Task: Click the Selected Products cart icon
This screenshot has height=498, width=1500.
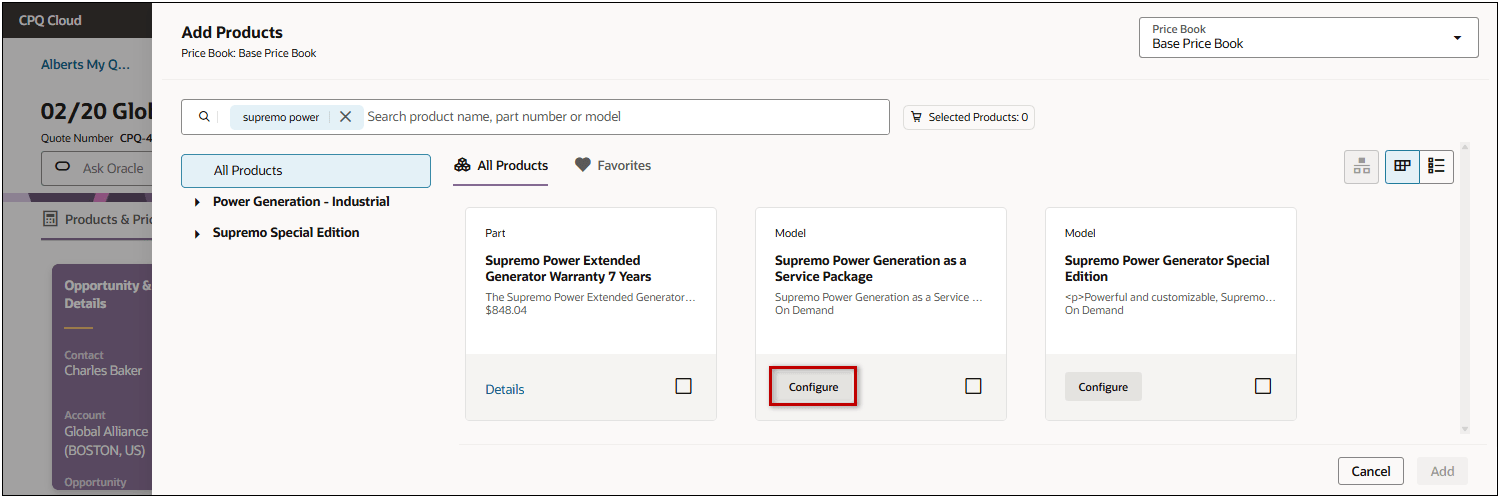Action: click(916, 117)
